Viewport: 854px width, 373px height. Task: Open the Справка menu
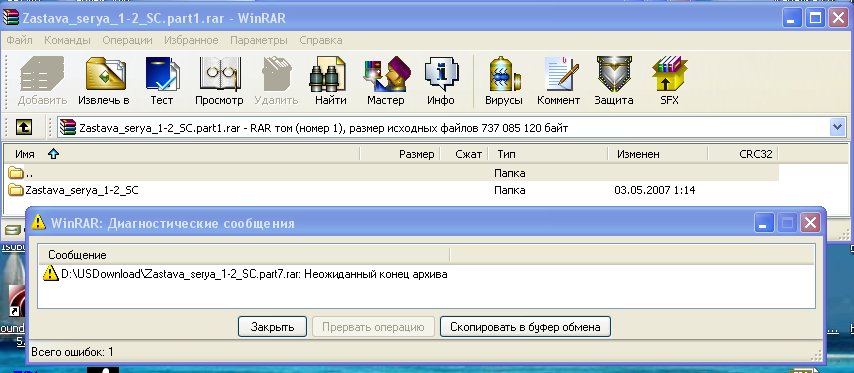(x=321, y=40)
